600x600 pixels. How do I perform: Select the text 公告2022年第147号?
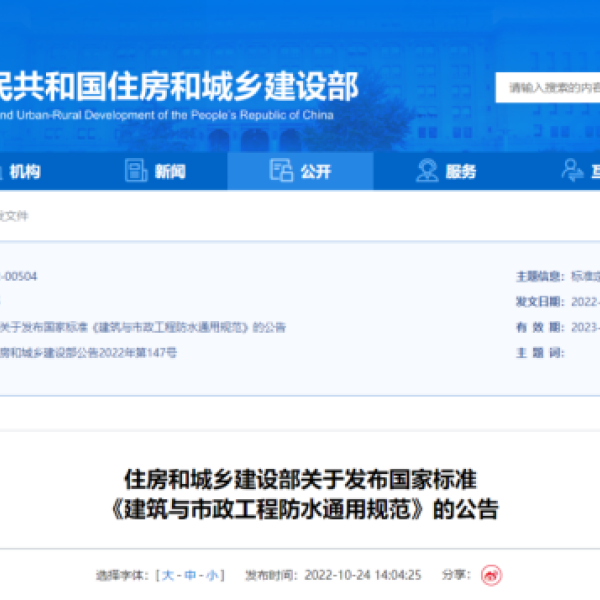[127, 353]
